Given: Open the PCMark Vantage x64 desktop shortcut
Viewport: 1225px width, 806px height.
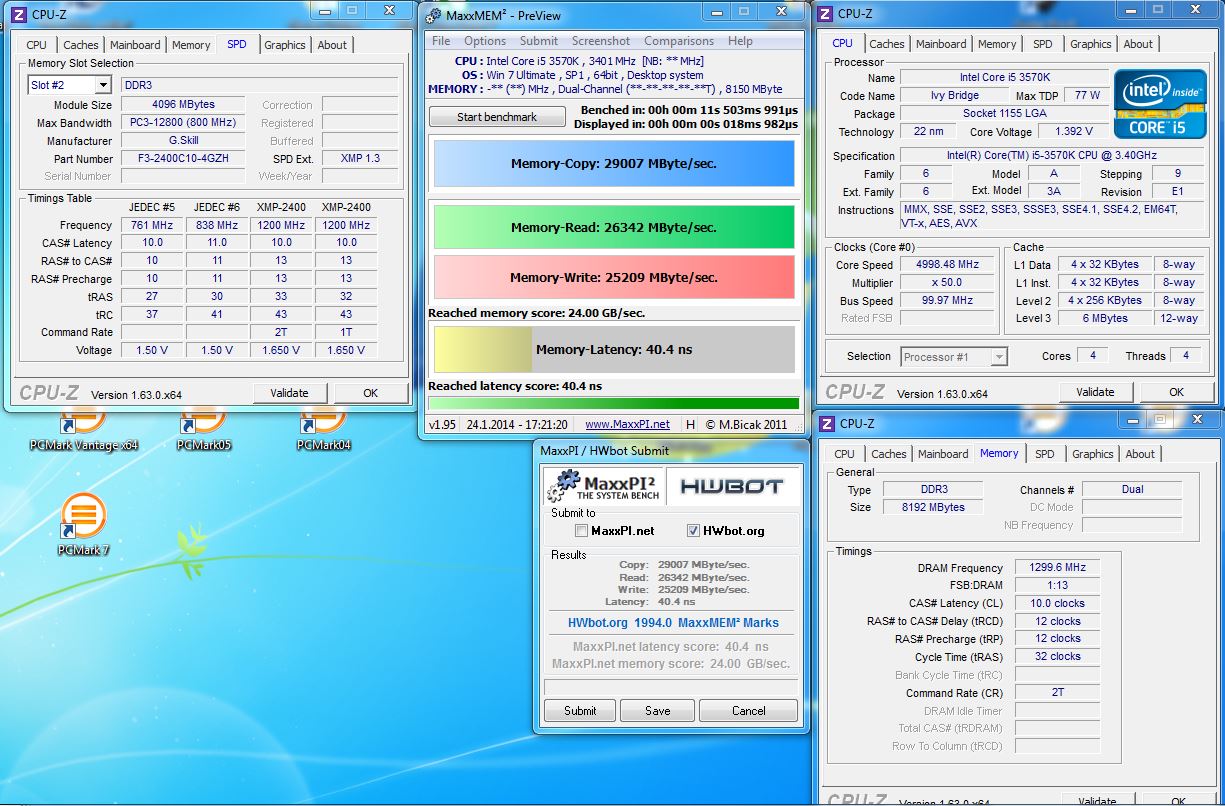Looking at the screenshot, I should pos(84,430).
